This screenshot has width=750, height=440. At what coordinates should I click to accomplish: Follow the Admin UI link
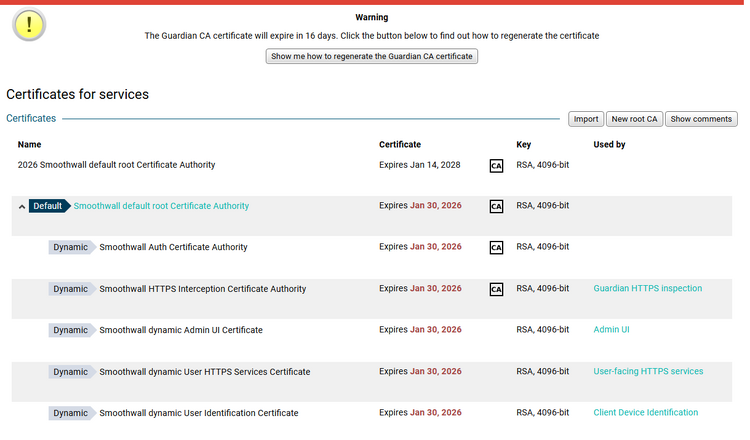611,330
